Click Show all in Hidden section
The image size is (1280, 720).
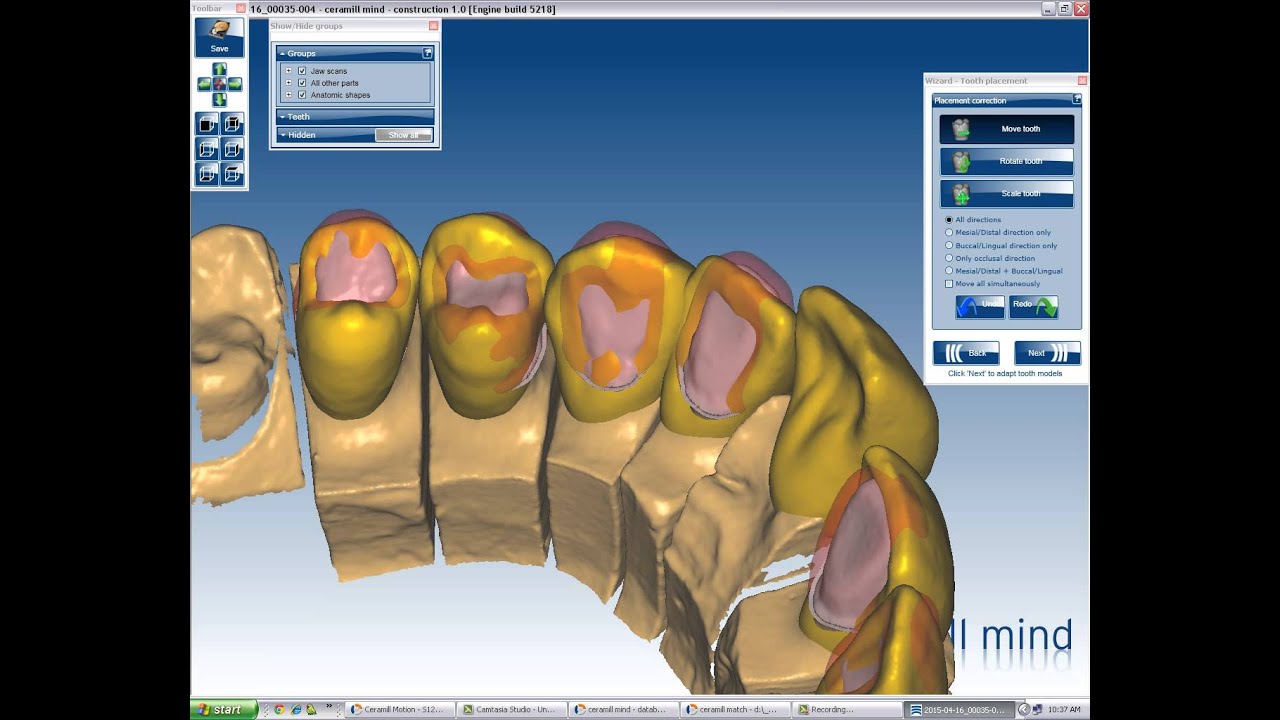404,135
